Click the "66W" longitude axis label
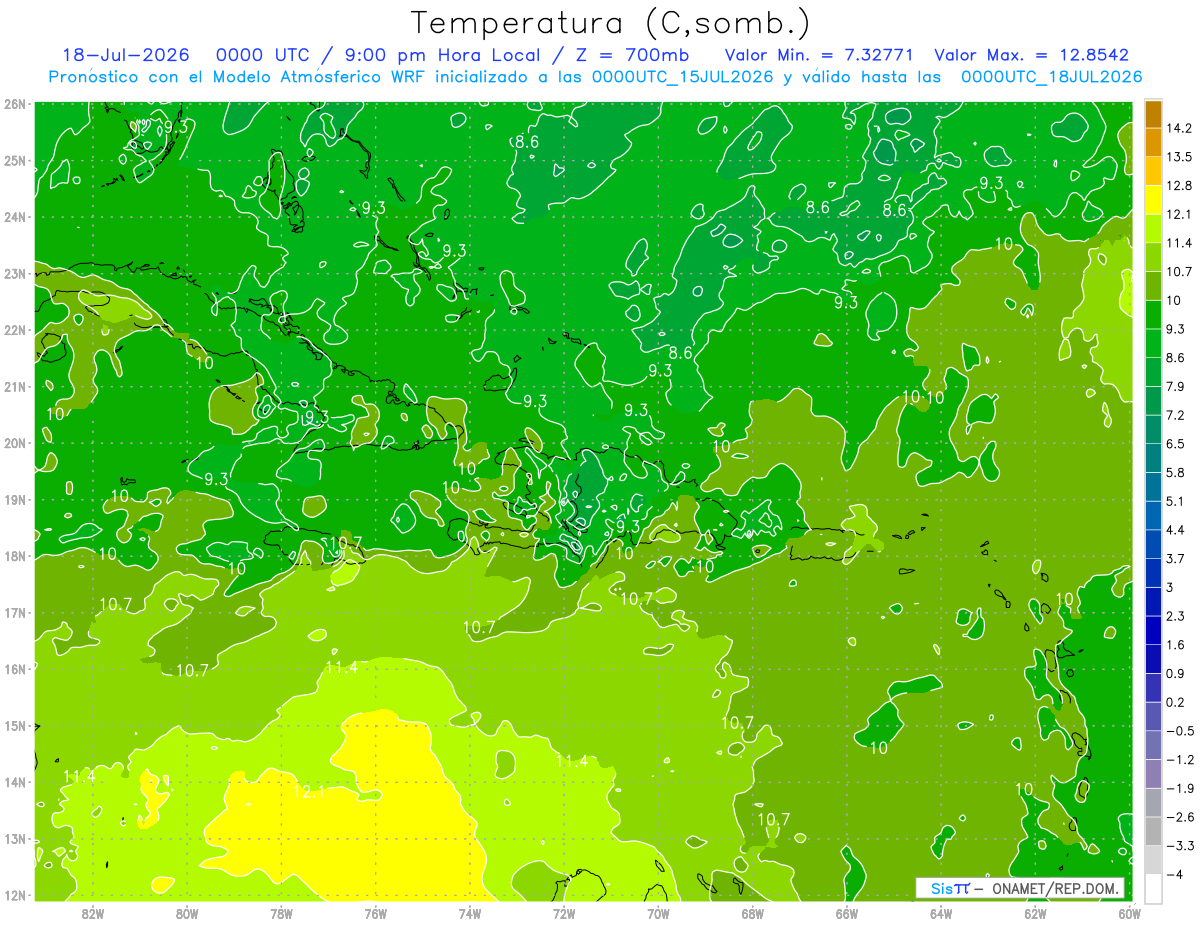 (847, 913)
